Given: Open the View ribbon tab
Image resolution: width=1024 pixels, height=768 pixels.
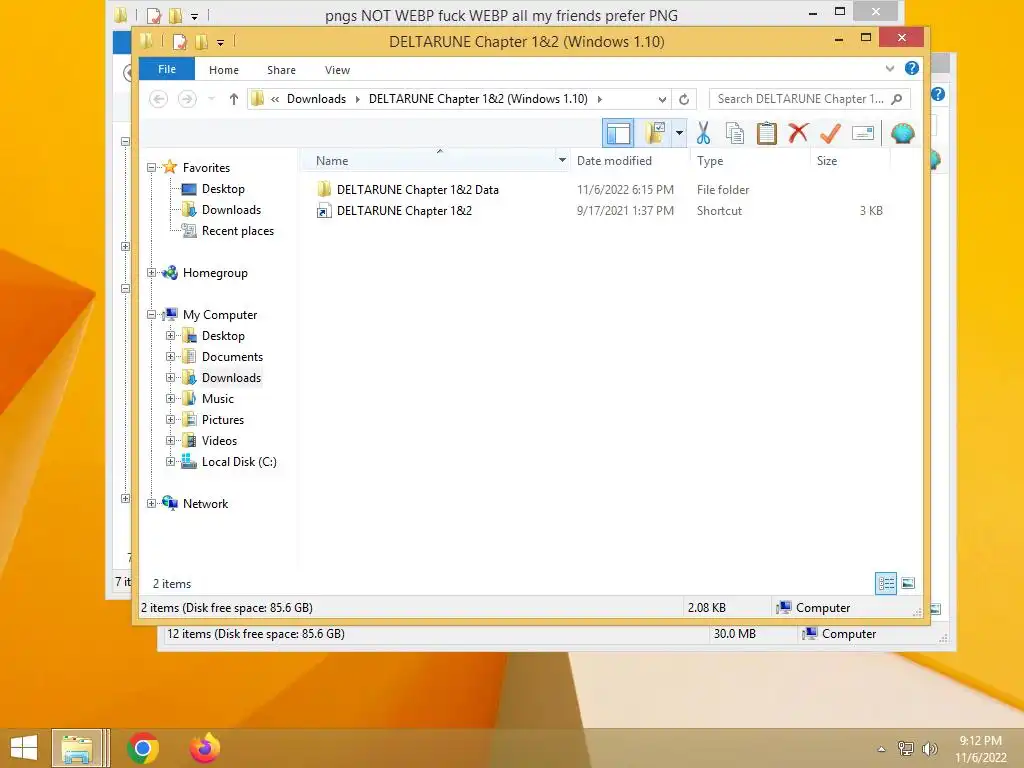Looking at the screenshot, I should tap(337, 70).
